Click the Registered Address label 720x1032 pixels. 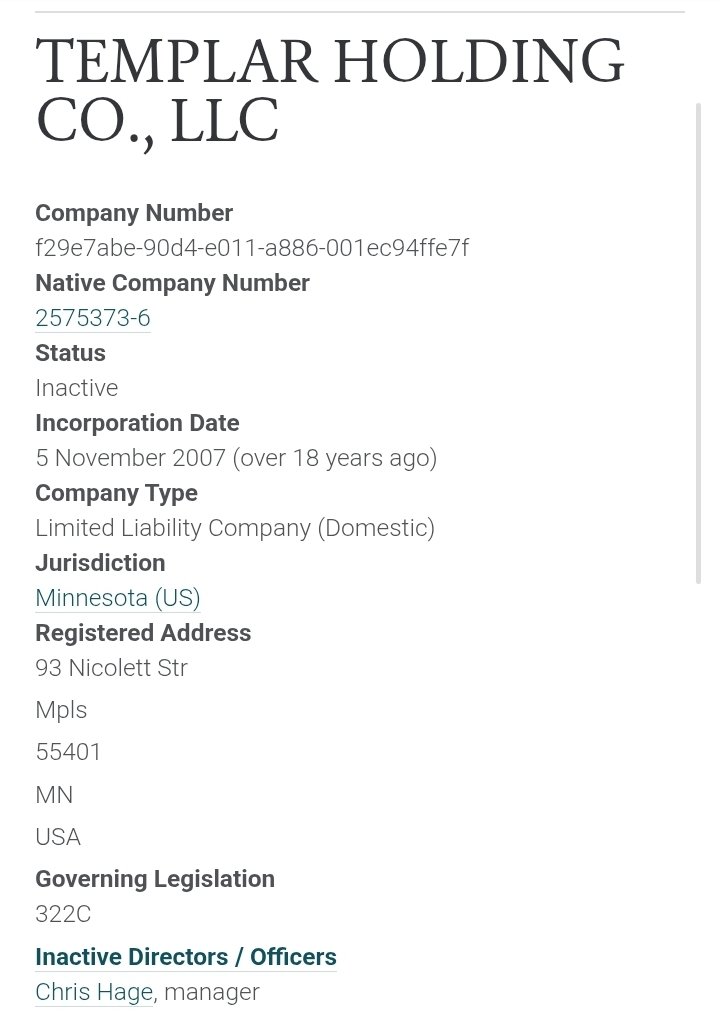(143, 633)
